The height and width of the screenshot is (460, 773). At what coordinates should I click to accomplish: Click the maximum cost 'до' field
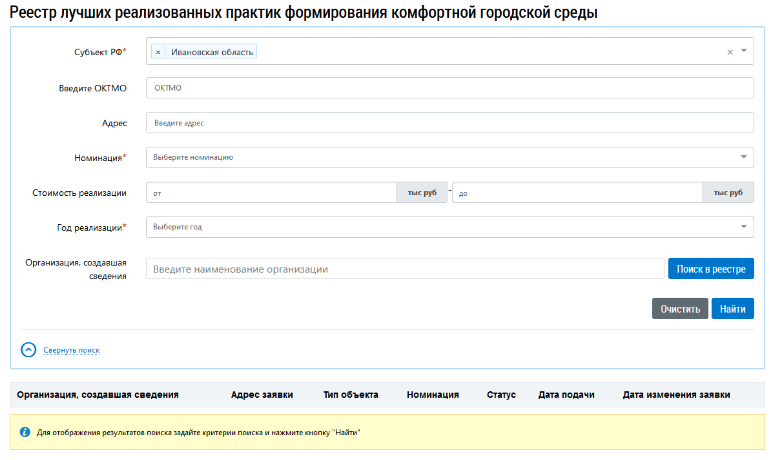576,193
